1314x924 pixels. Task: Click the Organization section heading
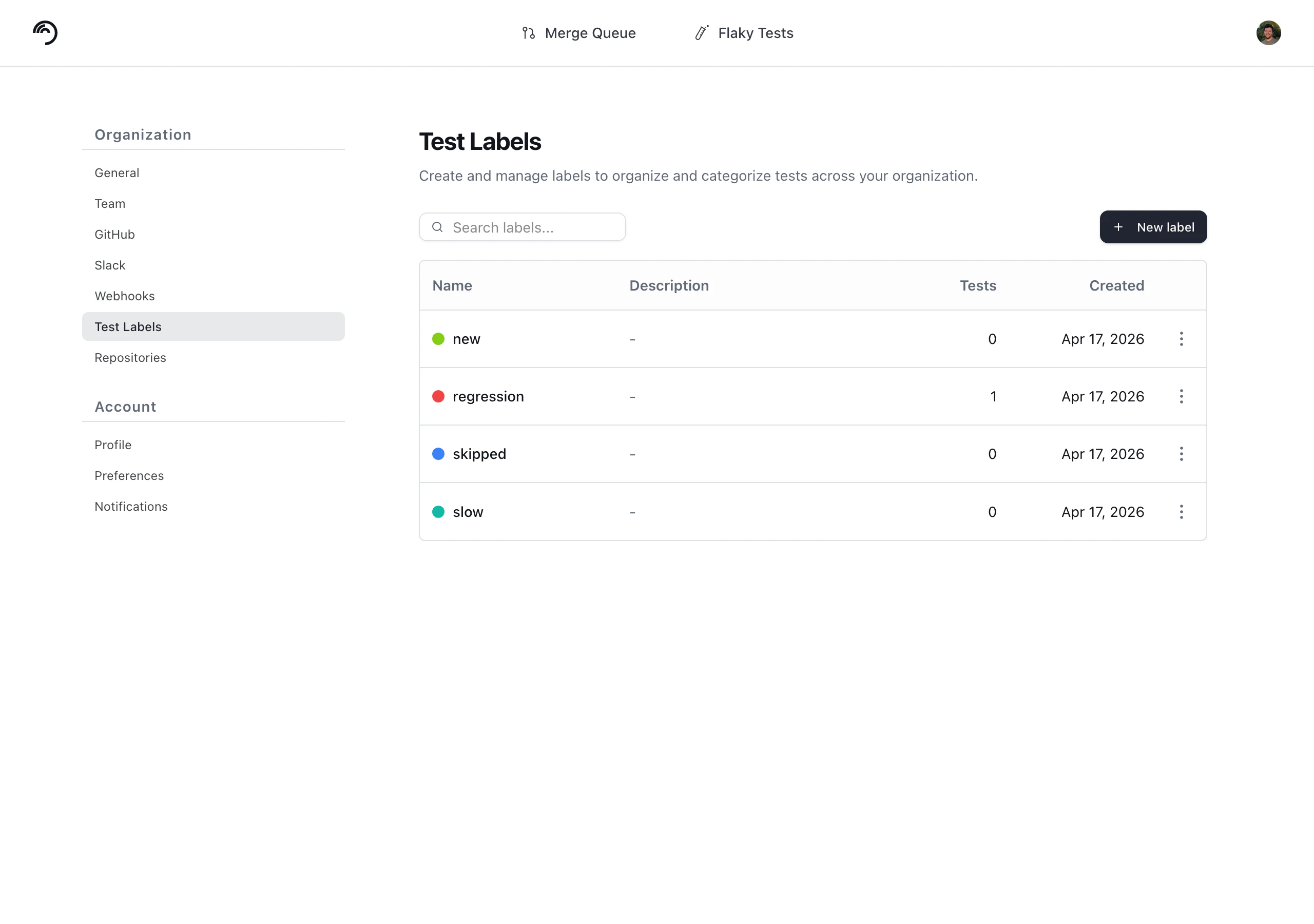pyautogui.click(x=143, y=134)
